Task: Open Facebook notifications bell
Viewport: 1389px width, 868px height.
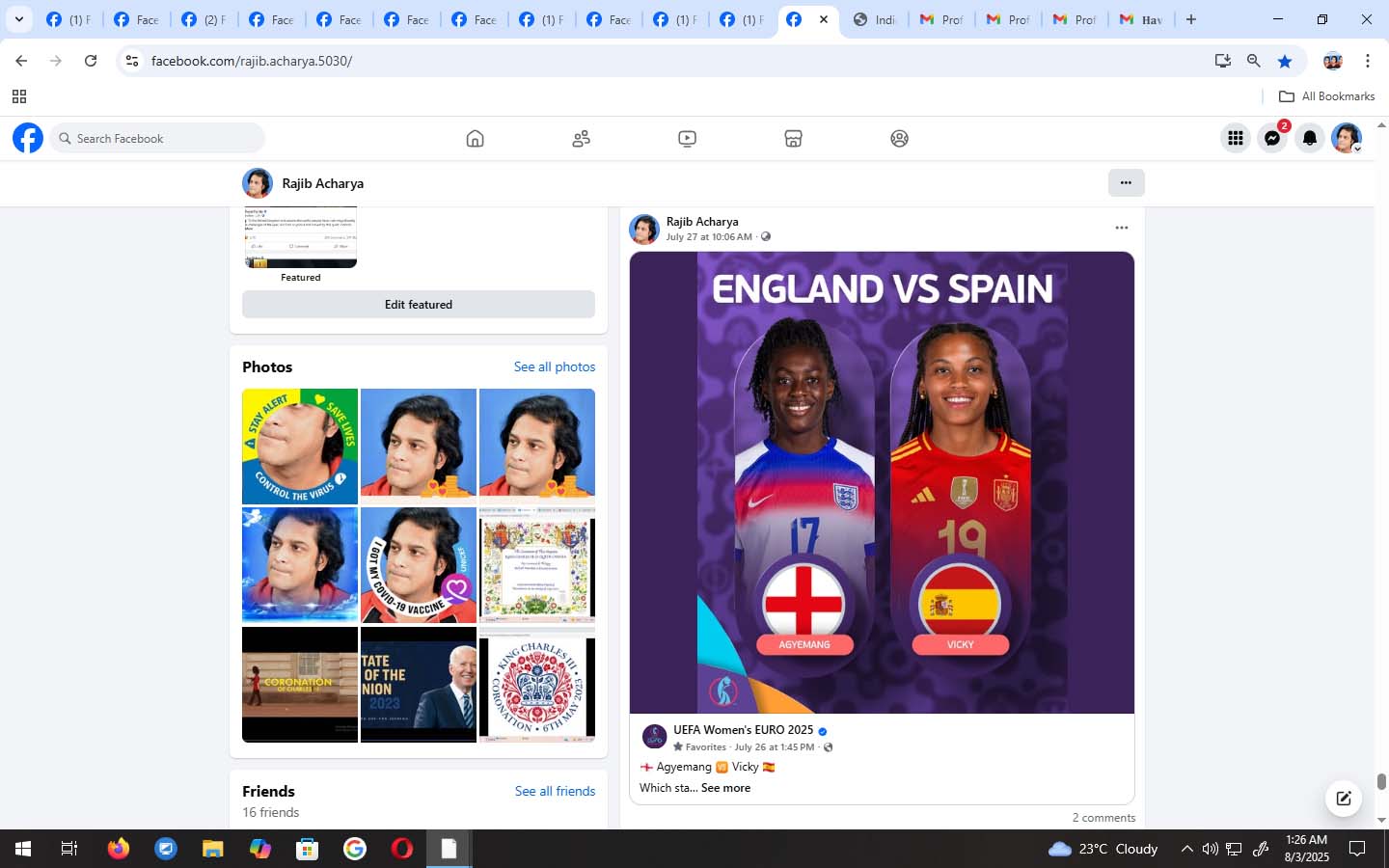Action: coord(1310,139)
